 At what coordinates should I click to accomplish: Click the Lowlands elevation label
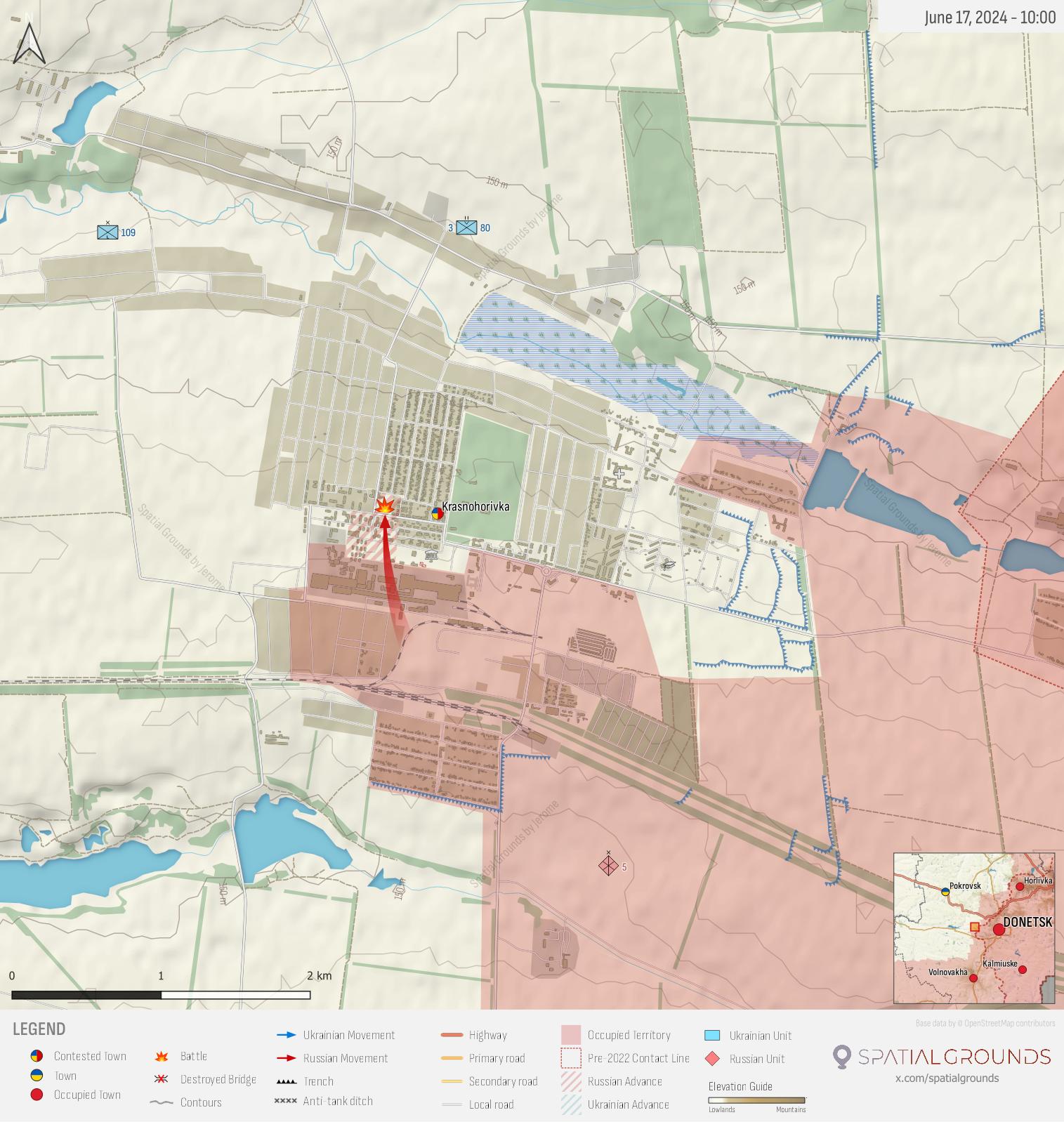click(x=722, y=1109)
